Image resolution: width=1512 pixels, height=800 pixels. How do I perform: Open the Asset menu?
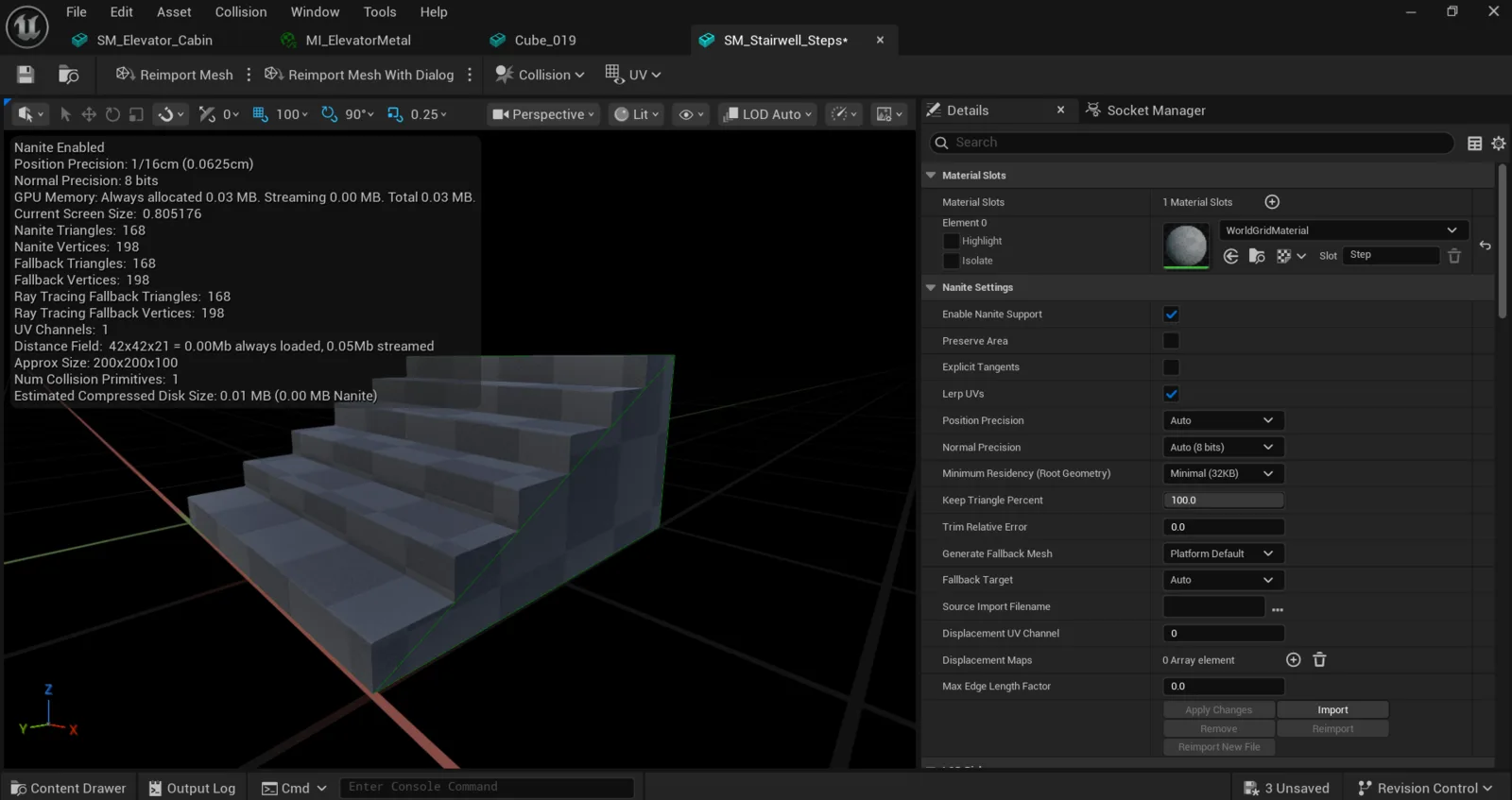click(x=174, y=12)
